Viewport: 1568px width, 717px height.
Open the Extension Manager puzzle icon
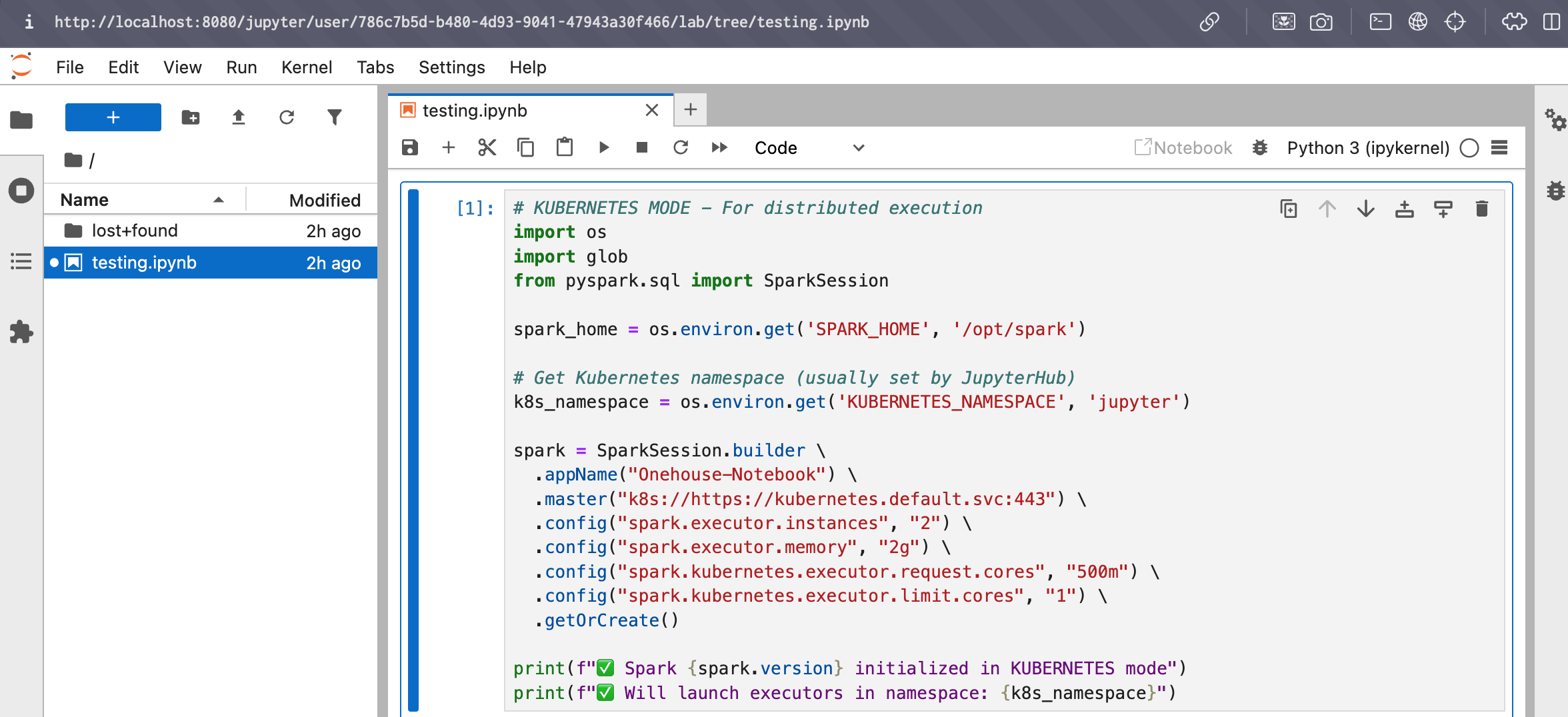(21, 332)
